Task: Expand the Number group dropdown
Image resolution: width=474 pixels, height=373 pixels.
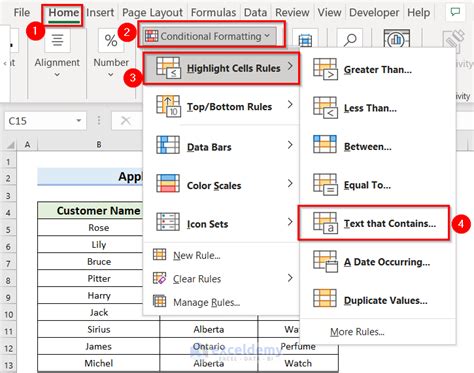Action: (x=111, y=75)
